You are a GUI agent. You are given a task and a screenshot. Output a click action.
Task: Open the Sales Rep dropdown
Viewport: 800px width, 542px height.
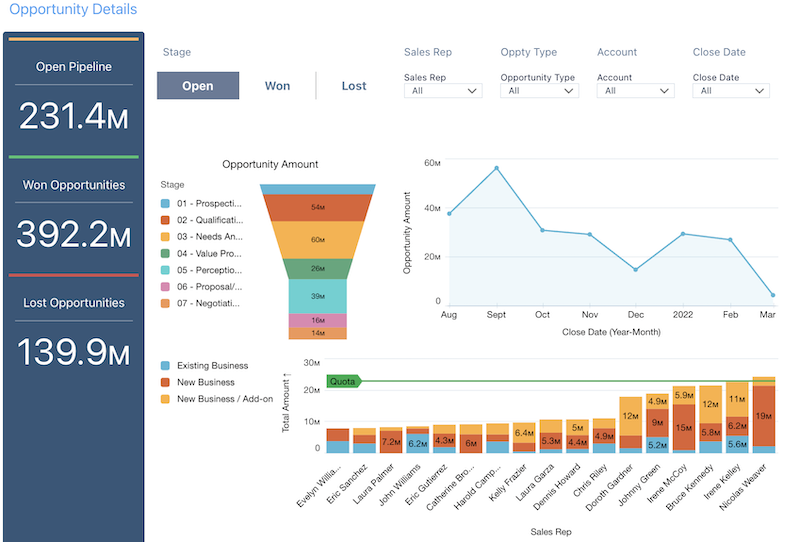coord(443,91)
